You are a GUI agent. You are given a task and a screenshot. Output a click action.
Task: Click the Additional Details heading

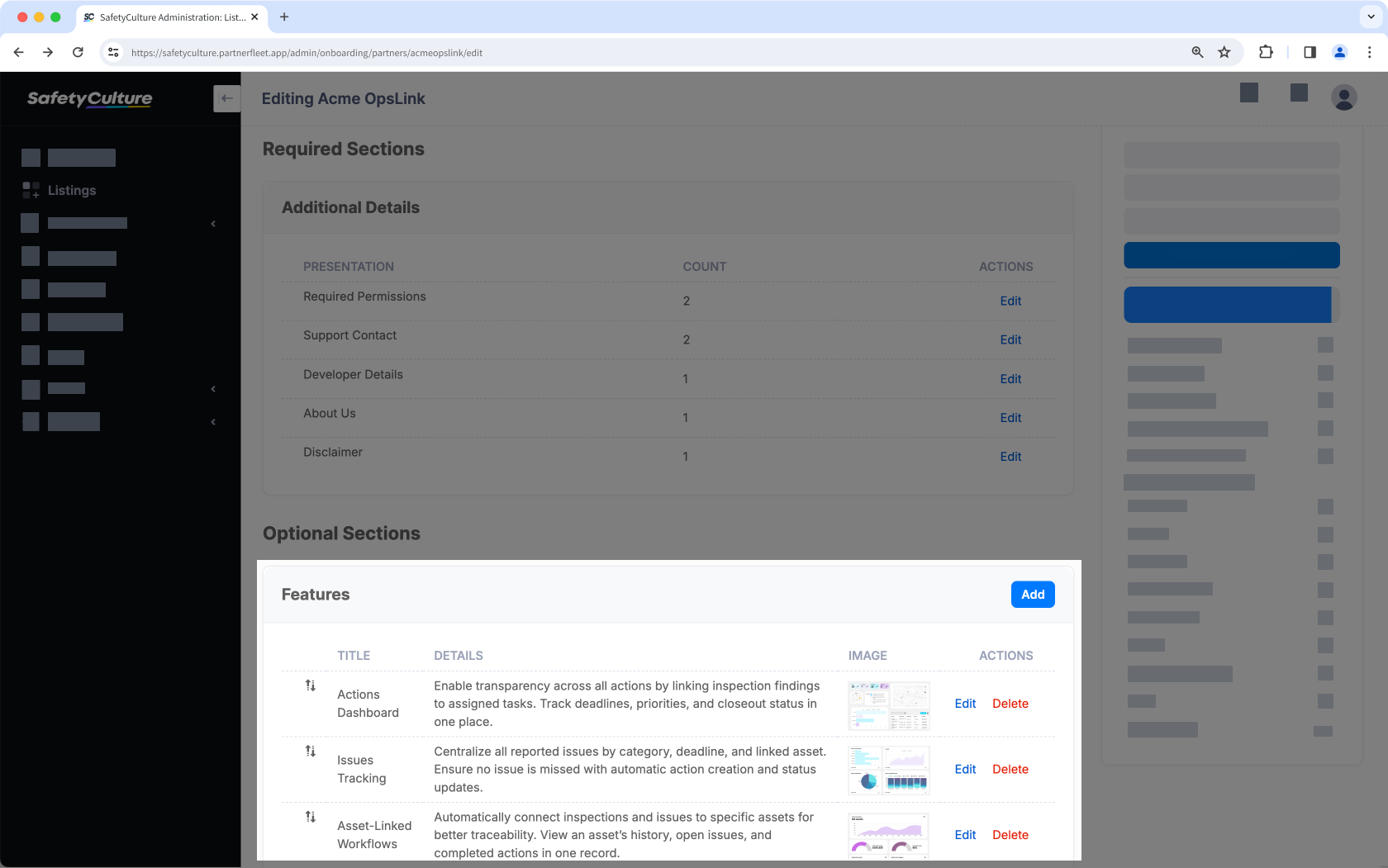(350, 207)
